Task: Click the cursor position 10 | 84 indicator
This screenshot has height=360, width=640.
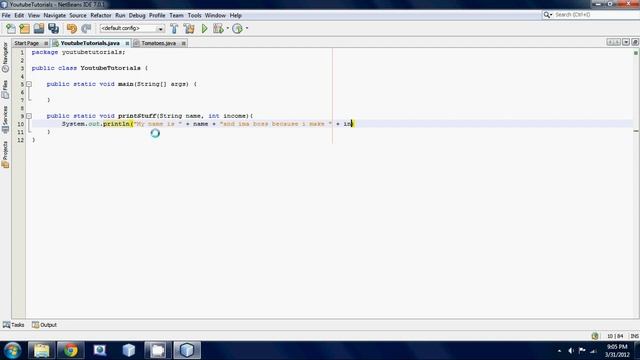Action: pos(615,336)
